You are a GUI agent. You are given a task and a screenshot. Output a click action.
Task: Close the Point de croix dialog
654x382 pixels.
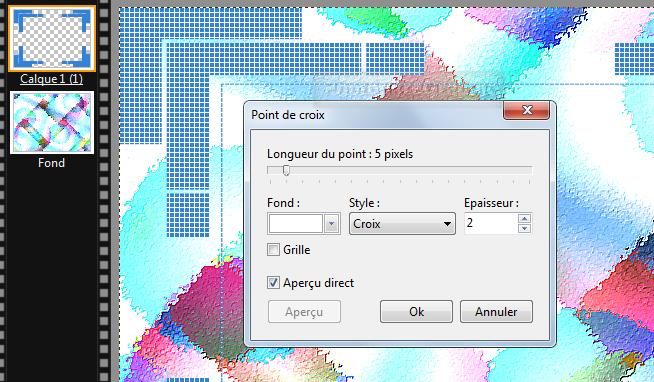click(526, 110)
